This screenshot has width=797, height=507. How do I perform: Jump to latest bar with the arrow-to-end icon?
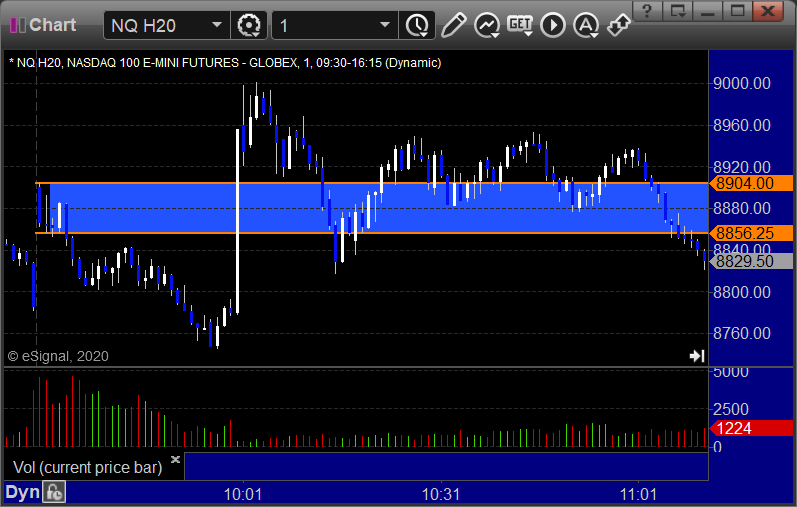[x=697, y=356]
